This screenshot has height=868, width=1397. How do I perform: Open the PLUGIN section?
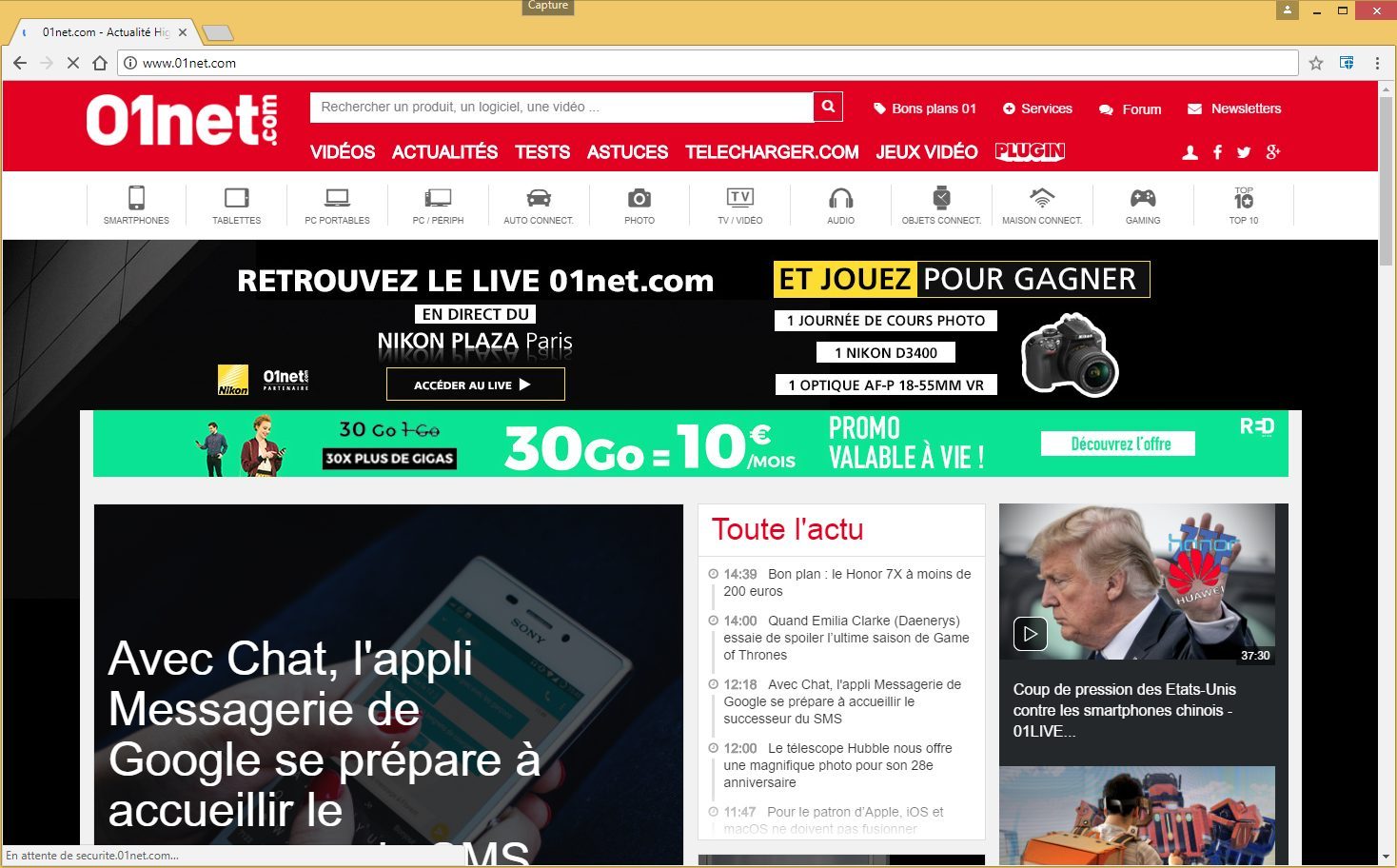1030,151
